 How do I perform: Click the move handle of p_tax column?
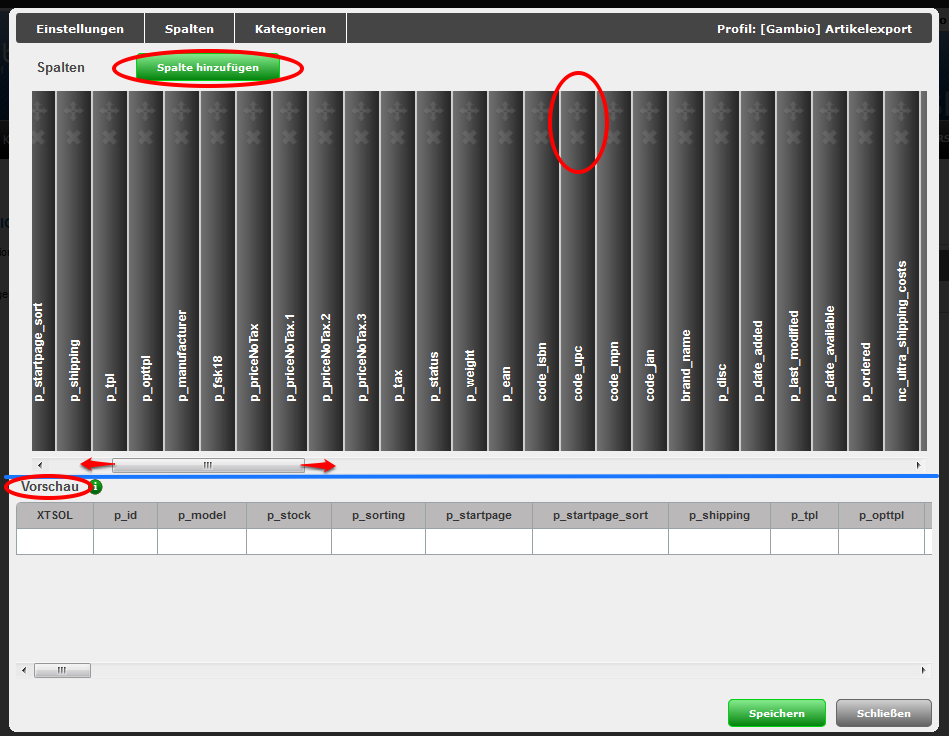click(398, 111)
